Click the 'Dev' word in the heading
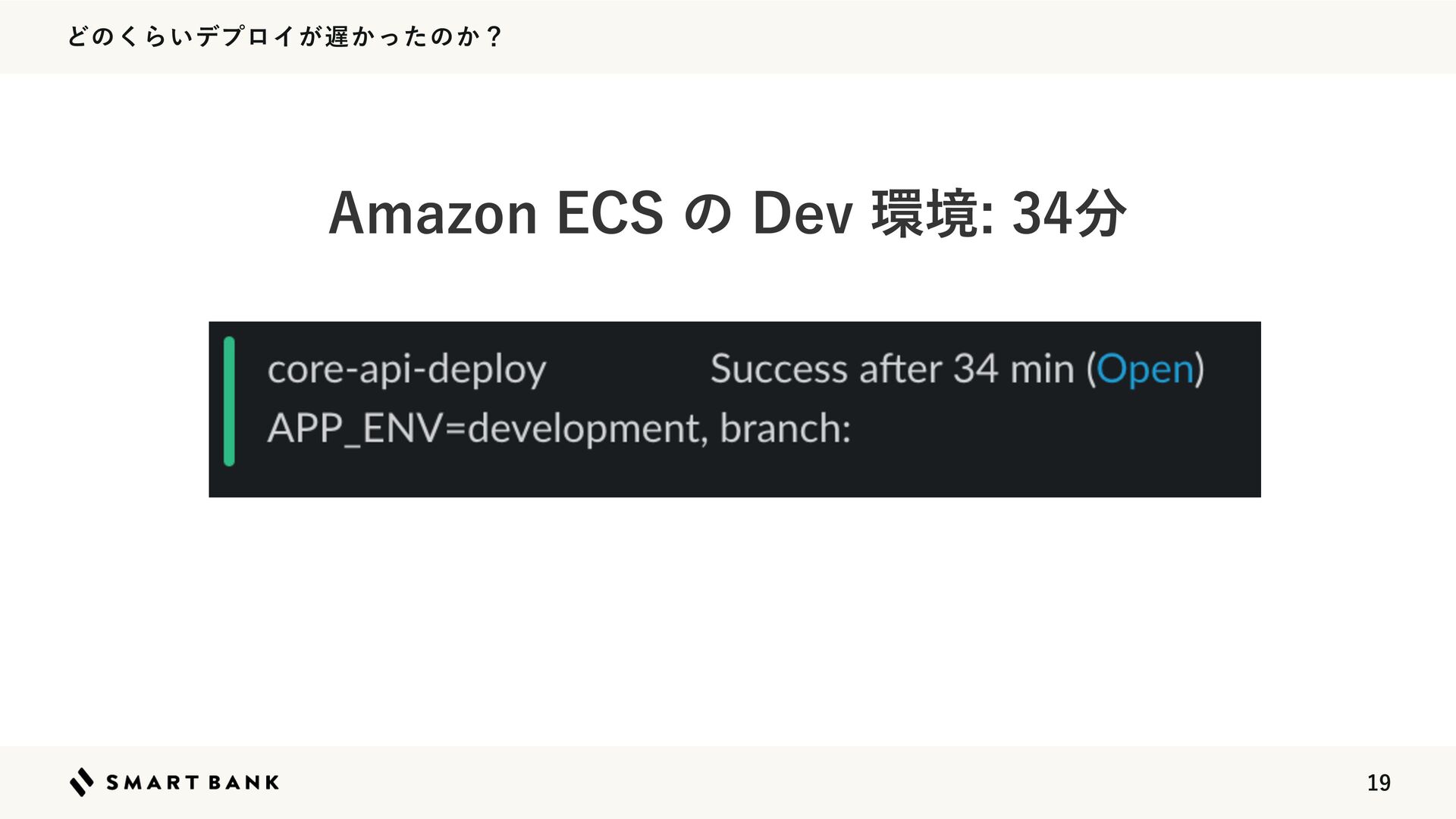This screenshot has width=1456, height=819. [x=802, y=213]
